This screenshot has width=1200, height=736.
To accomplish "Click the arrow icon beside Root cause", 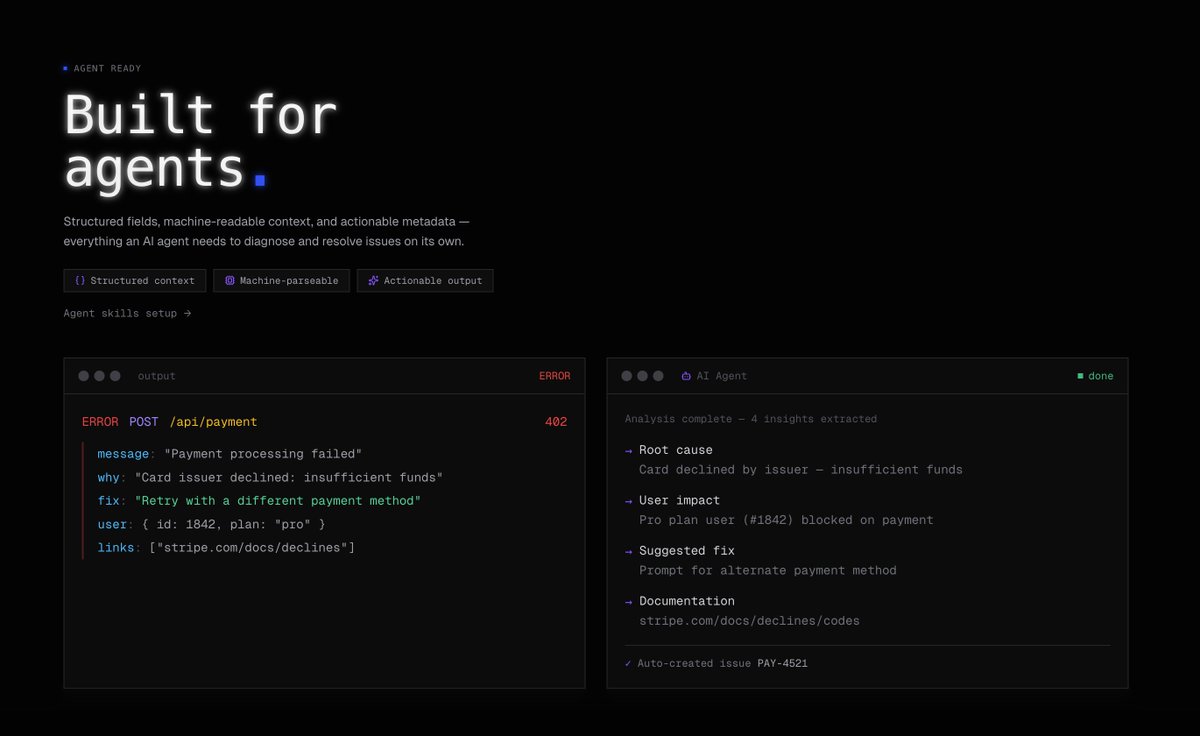I will pos(629,450).
